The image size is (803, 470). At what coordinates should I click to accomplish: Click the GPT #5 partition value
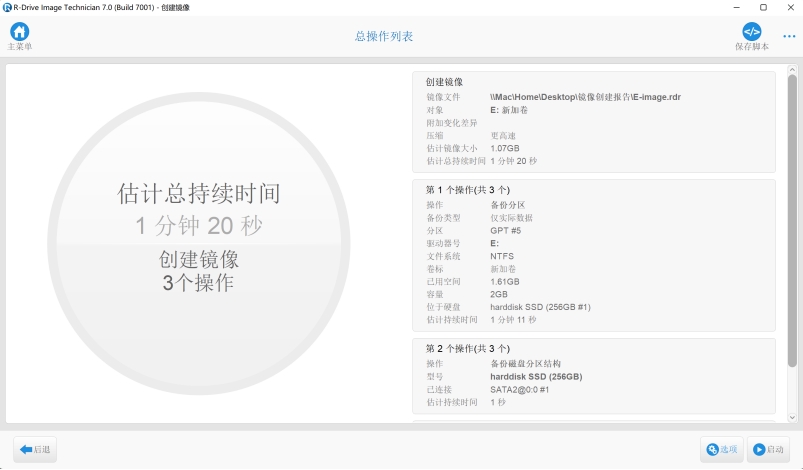(507, 230)
